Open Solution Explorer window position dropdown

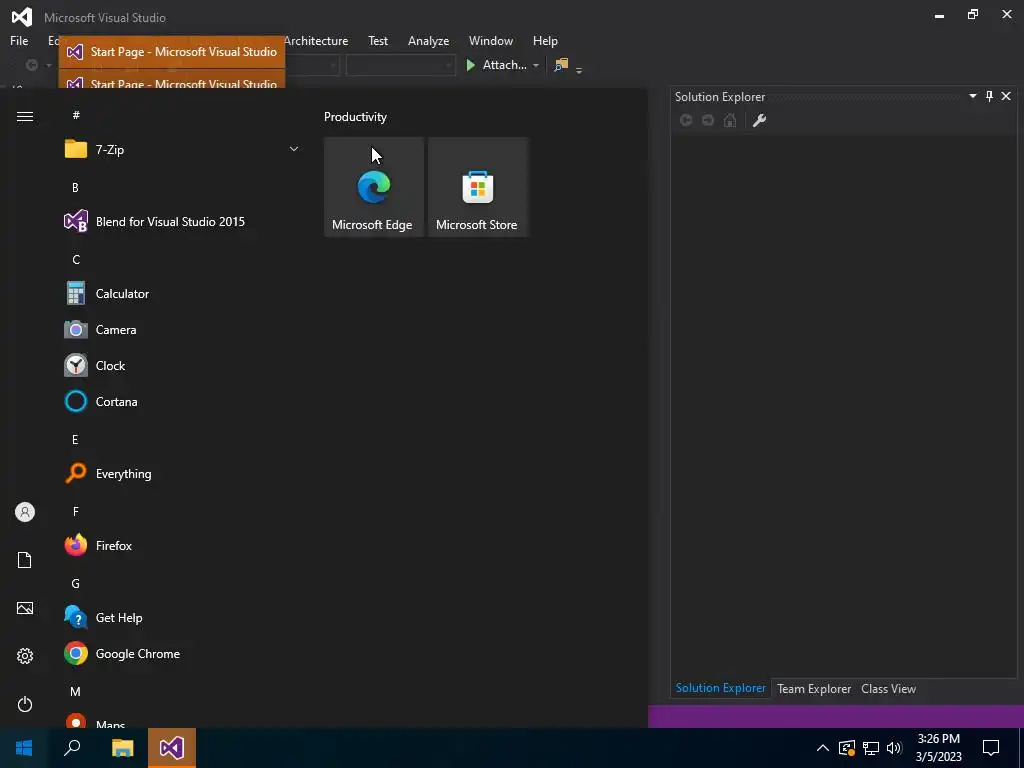pyautogui.click(x=972, y=96)
